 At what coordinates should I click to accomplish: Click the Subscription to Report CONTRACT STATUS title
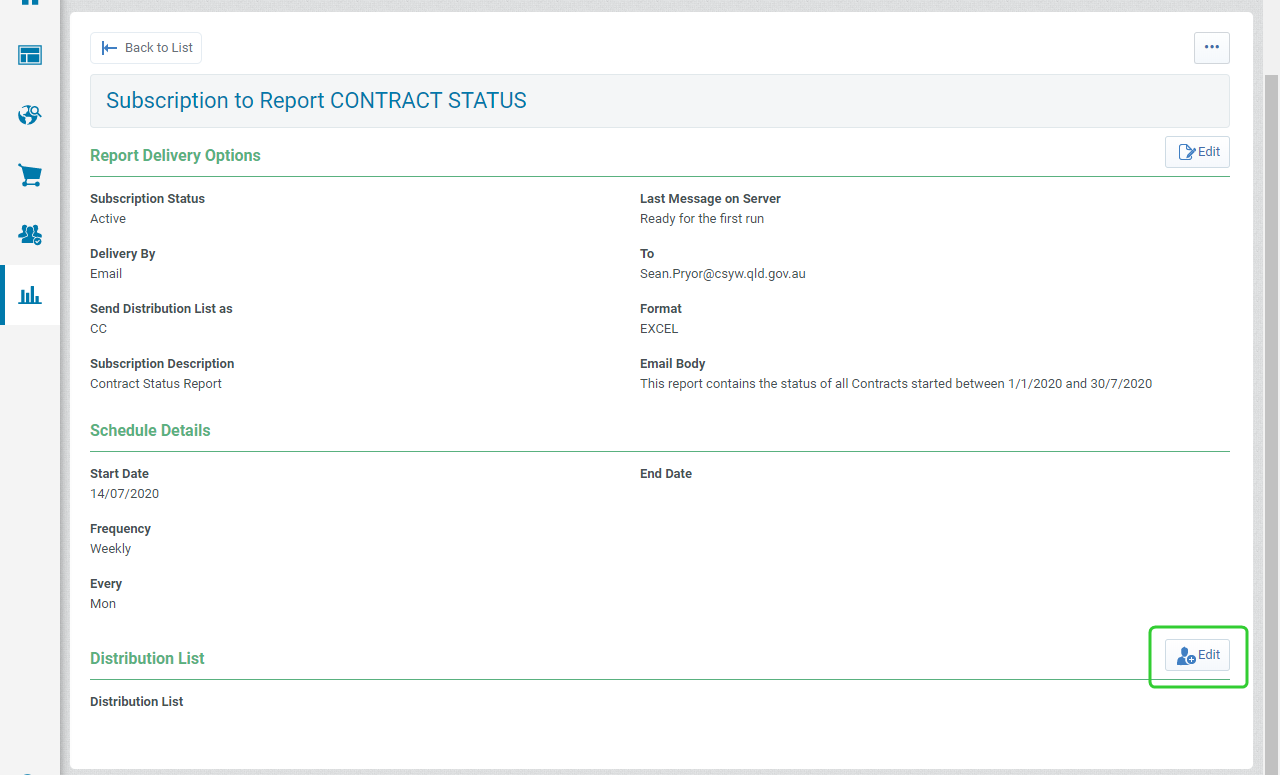pos(316,100)
